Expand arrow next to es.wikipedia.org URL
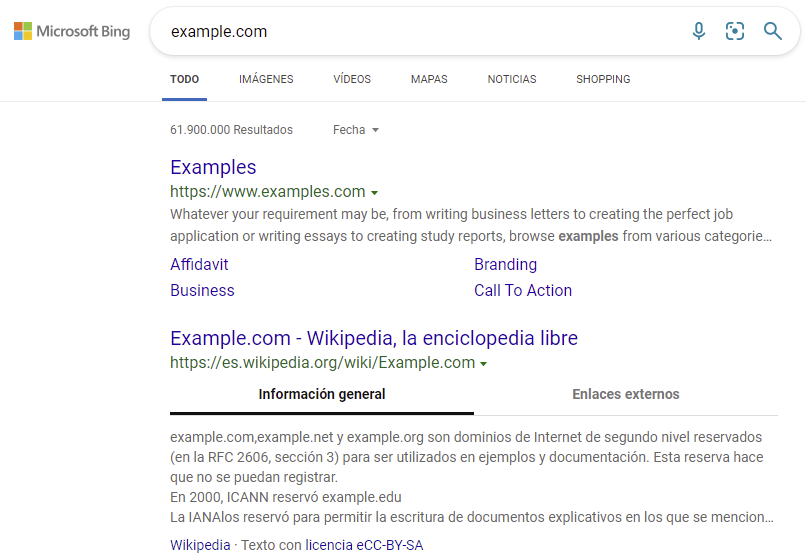The height and width of the screenshot is (556, 806). (483, 364)
